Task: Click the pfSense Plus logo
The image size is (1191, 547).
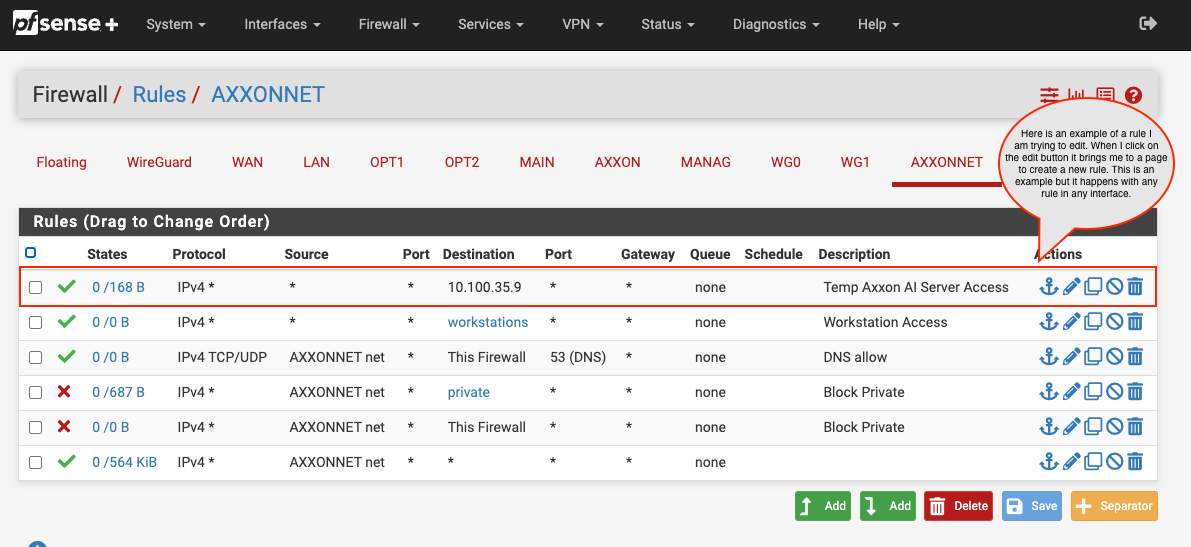Action: (66, 24)
